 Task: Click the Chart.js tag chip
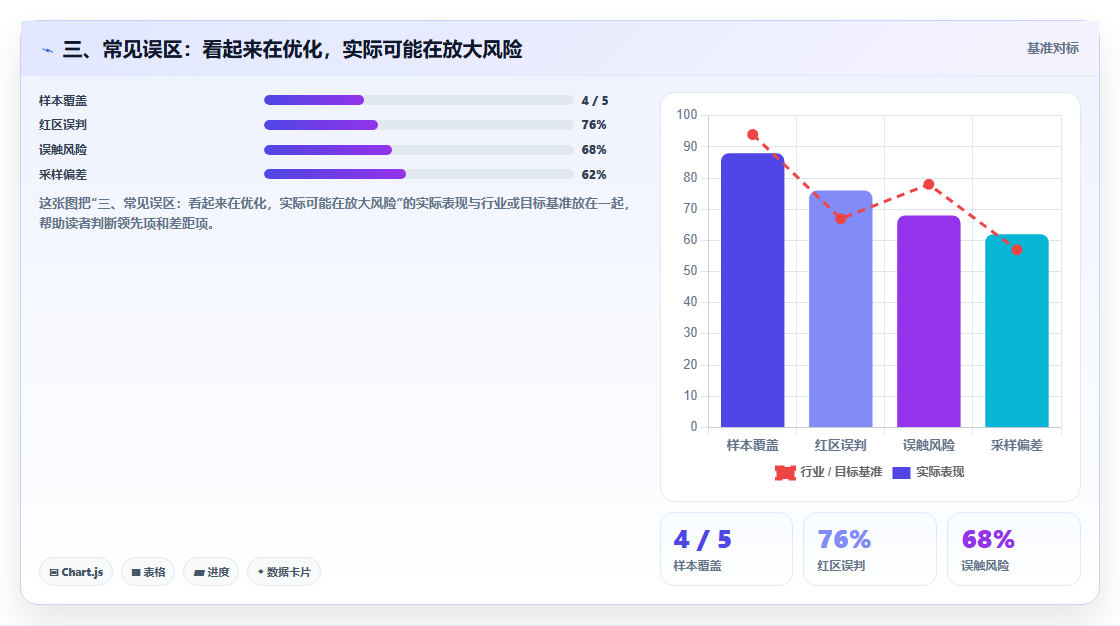pos(76,572)
